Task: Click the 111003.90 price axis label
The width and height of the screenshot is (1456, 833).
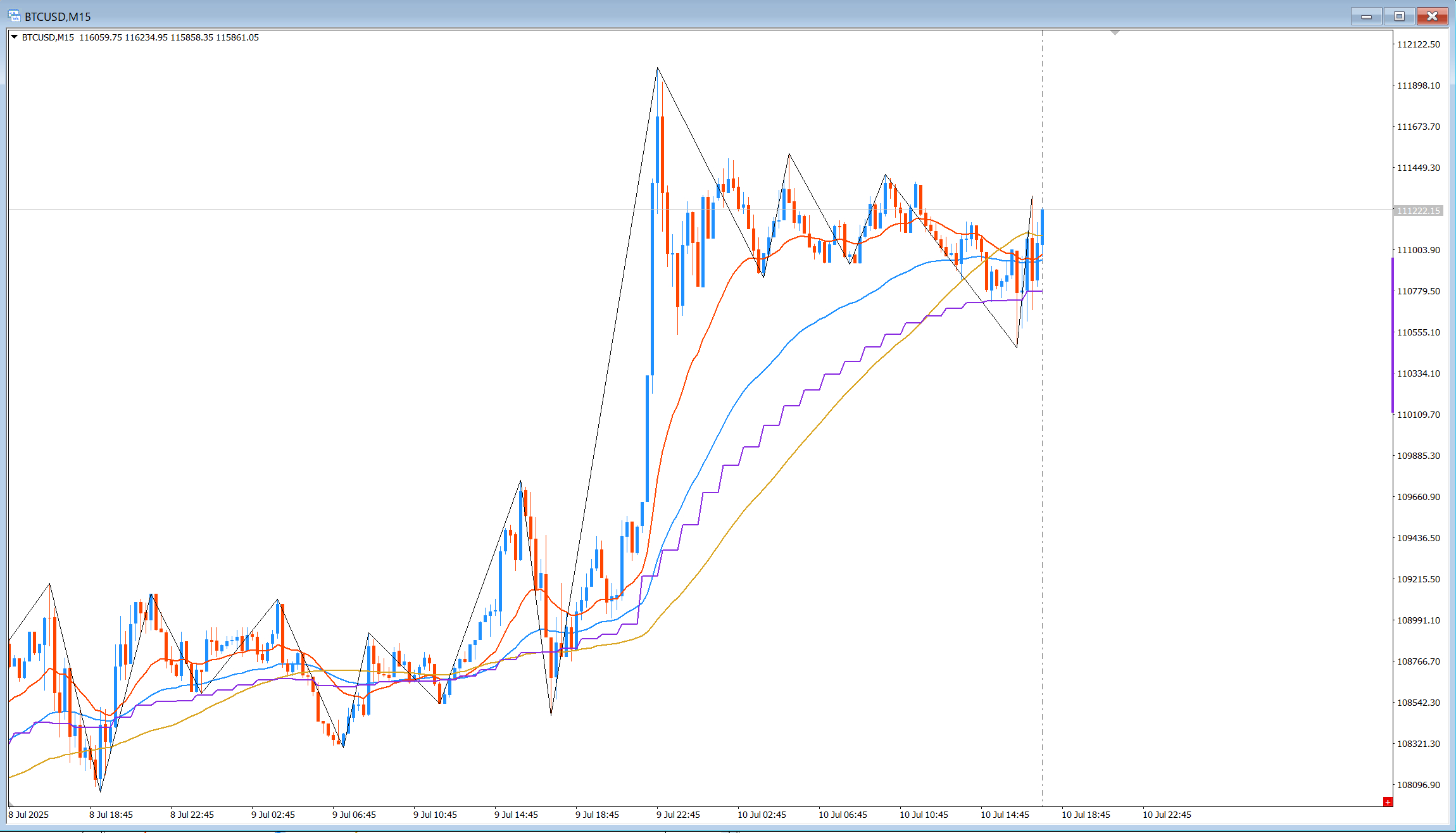Action: point(1419,250)
